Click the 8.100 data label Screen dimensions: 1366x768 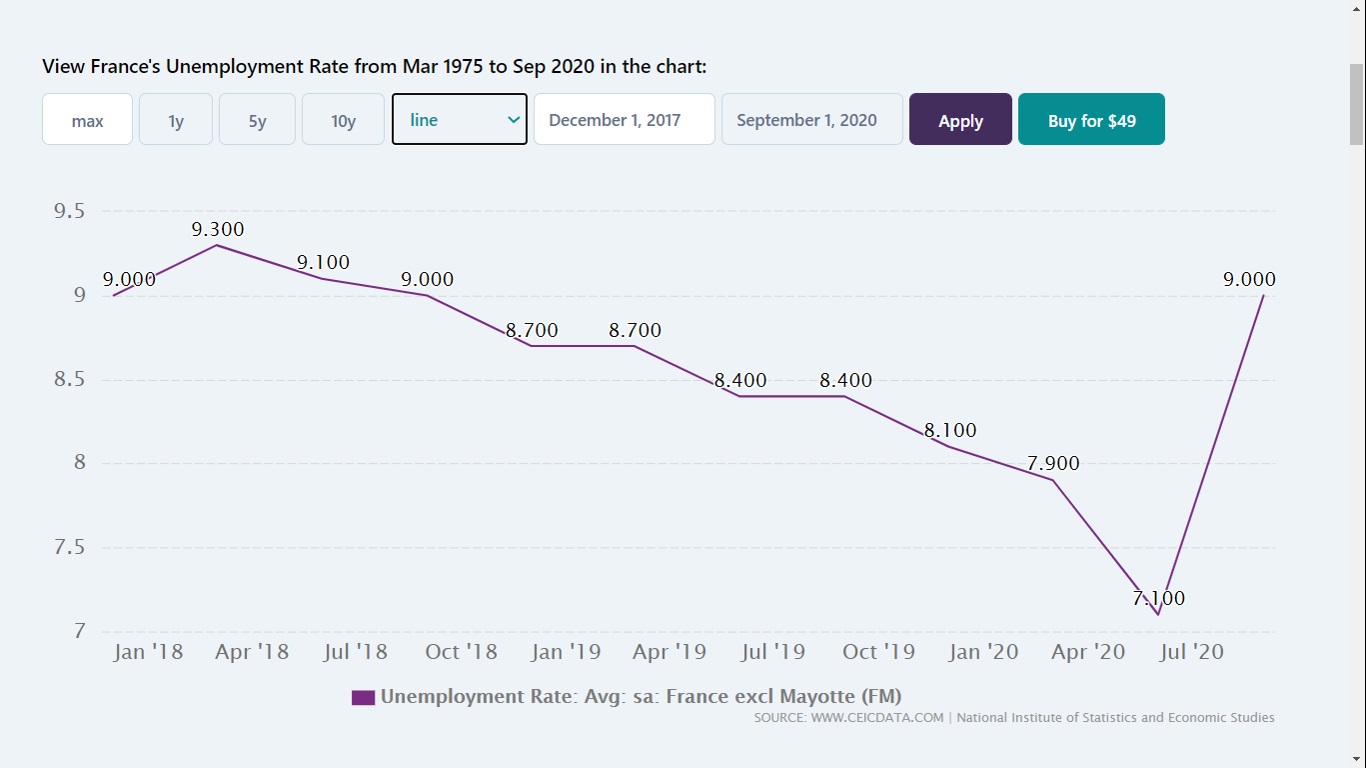pyautogui.click(x=950, y=430)
